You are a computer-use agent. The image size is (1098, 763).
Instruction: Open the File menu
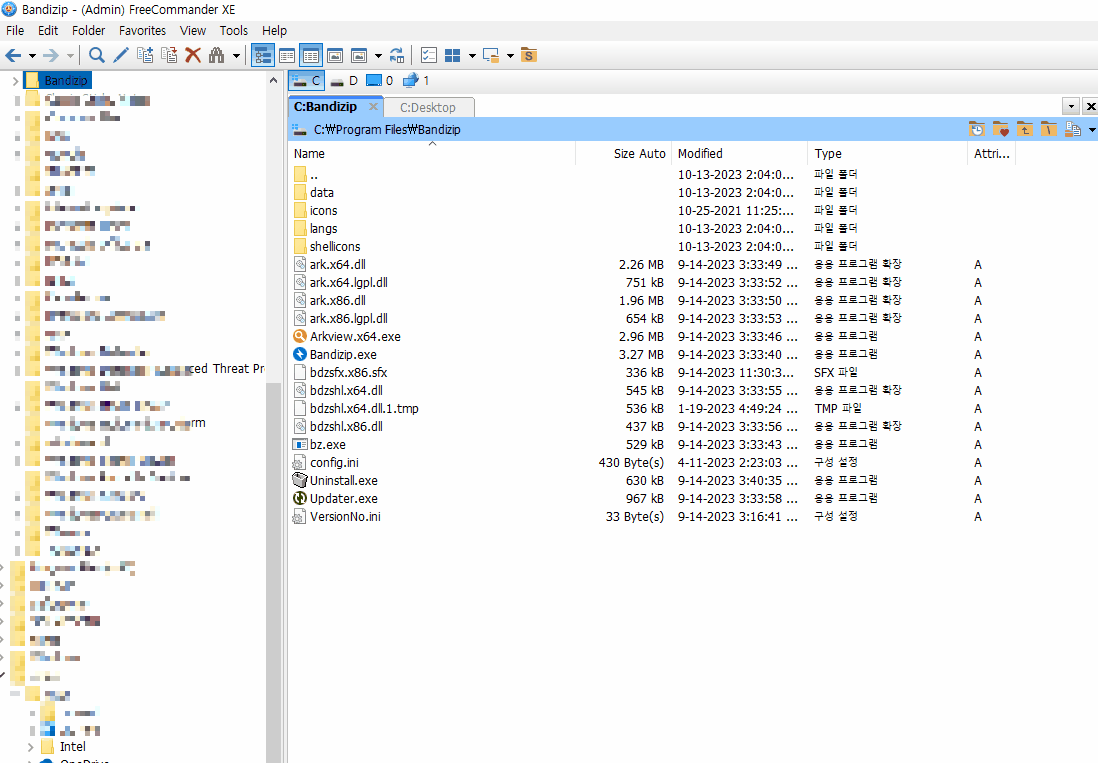coord(15,31)
